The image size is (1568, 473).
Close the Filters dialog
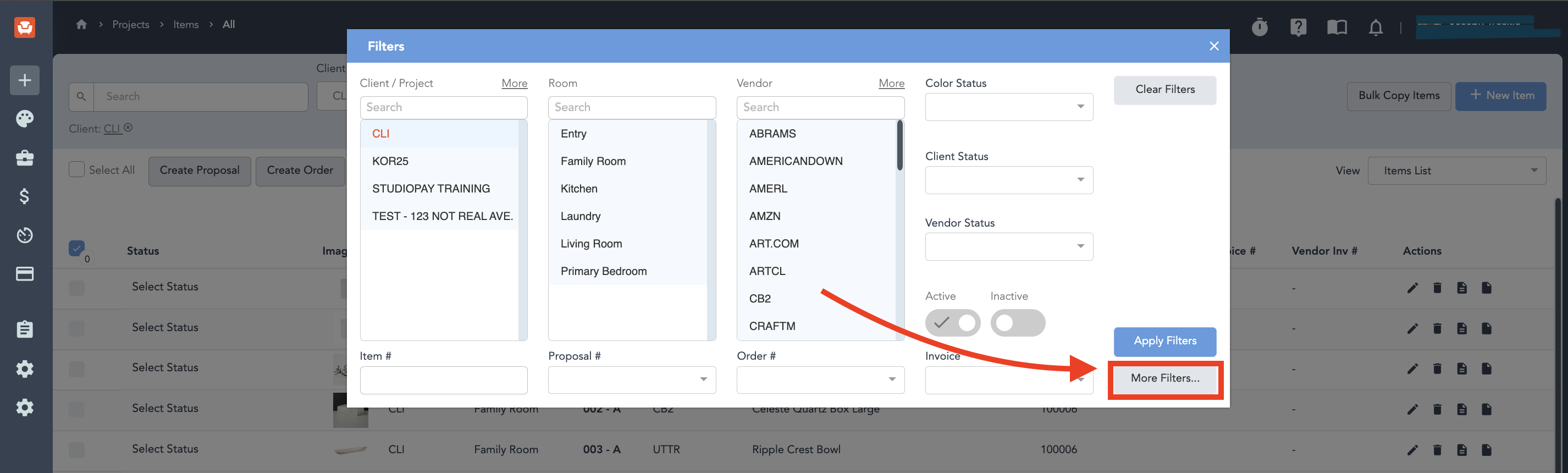pos(1214,46)
